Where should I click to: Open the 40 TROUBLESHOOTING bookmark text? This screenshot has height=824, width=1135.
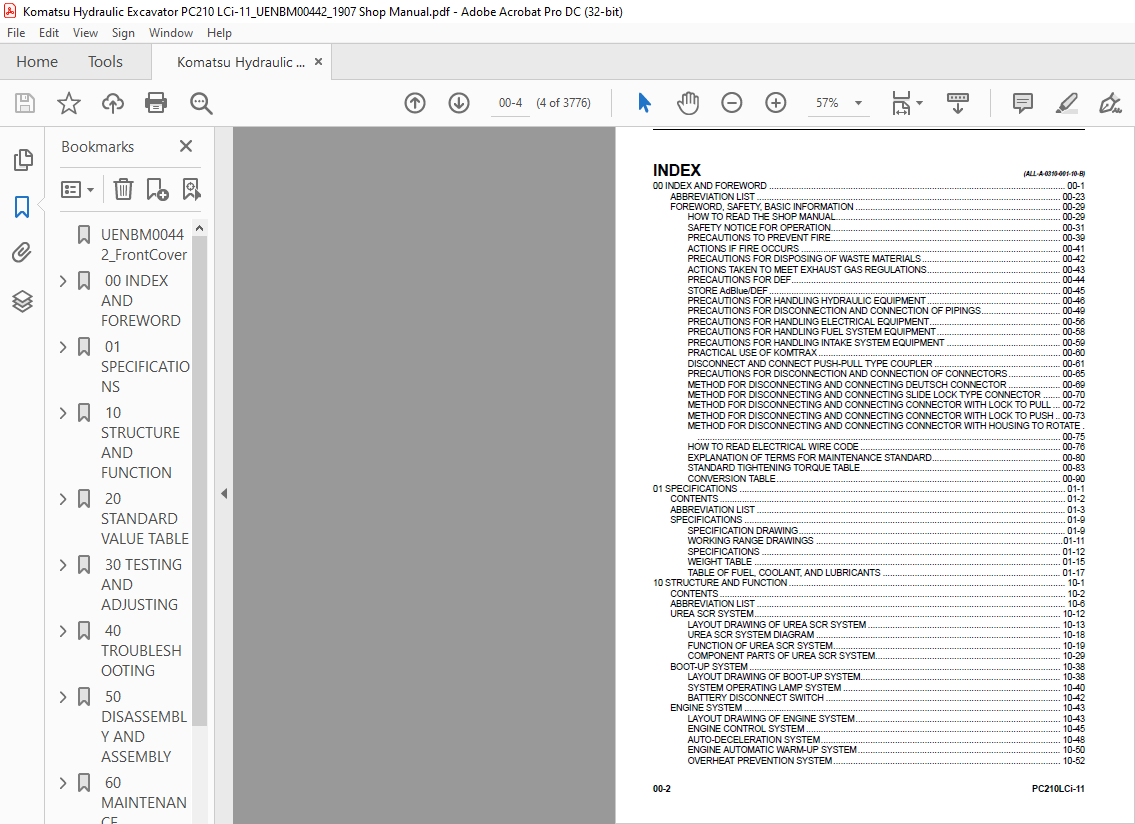(x=141, y=650)
